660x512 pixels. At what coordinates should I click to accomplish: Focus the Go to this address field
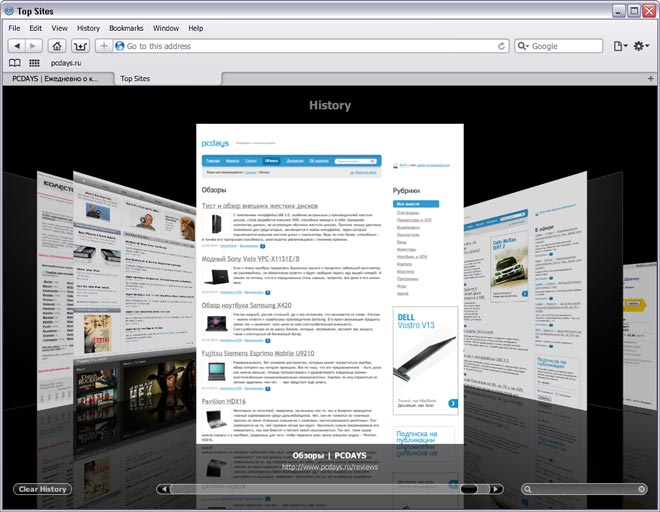click(311, 46)
